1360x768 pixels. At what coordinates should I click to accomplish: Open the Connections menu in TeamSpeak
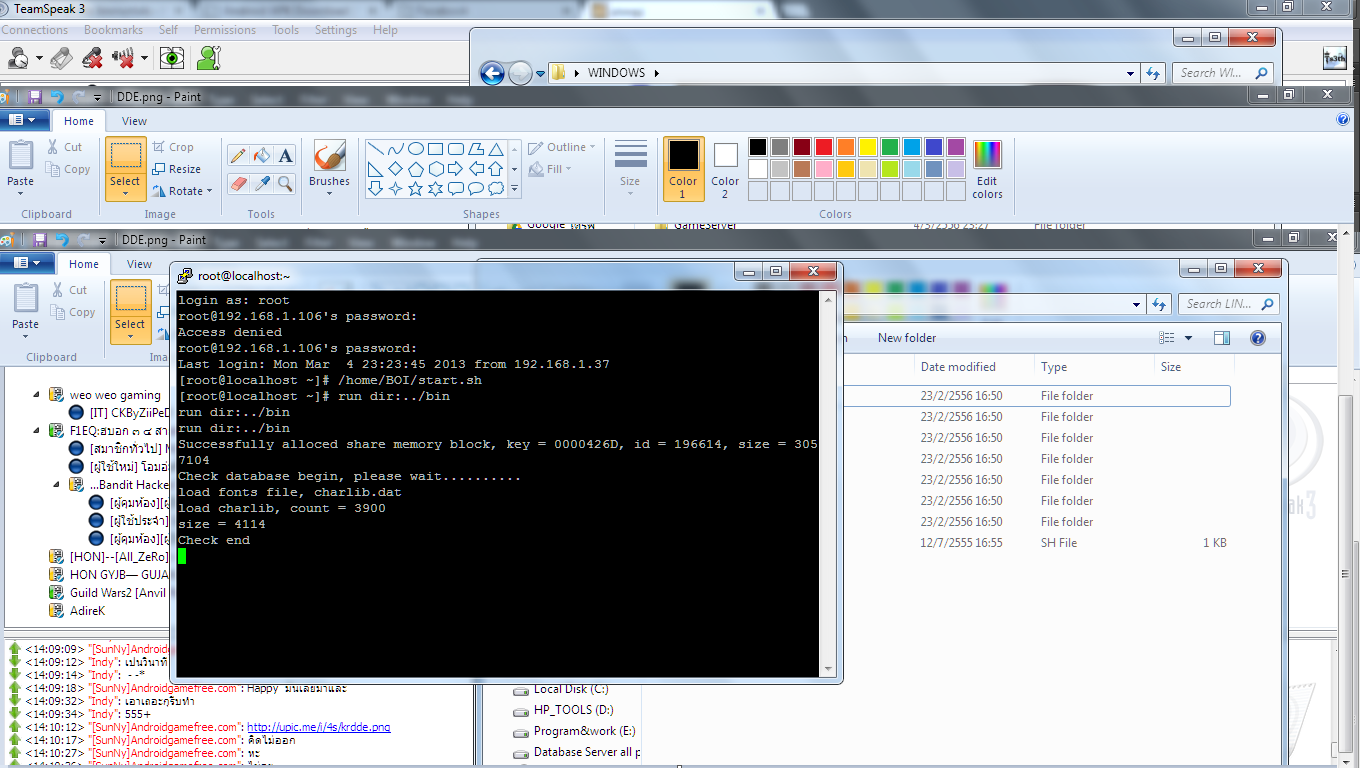35,30
